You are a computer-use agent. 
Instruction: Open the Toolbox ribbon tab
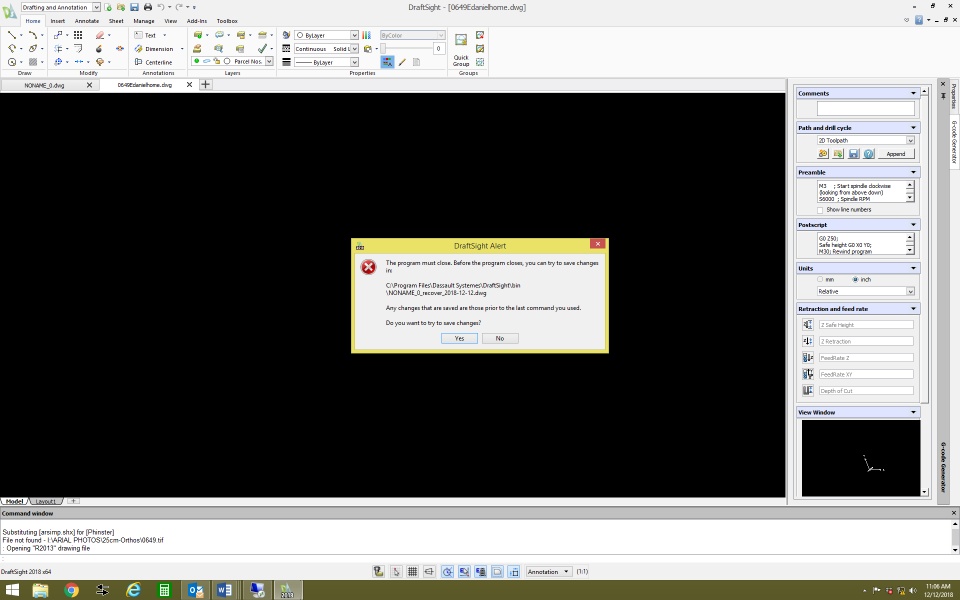coord(227,21)
